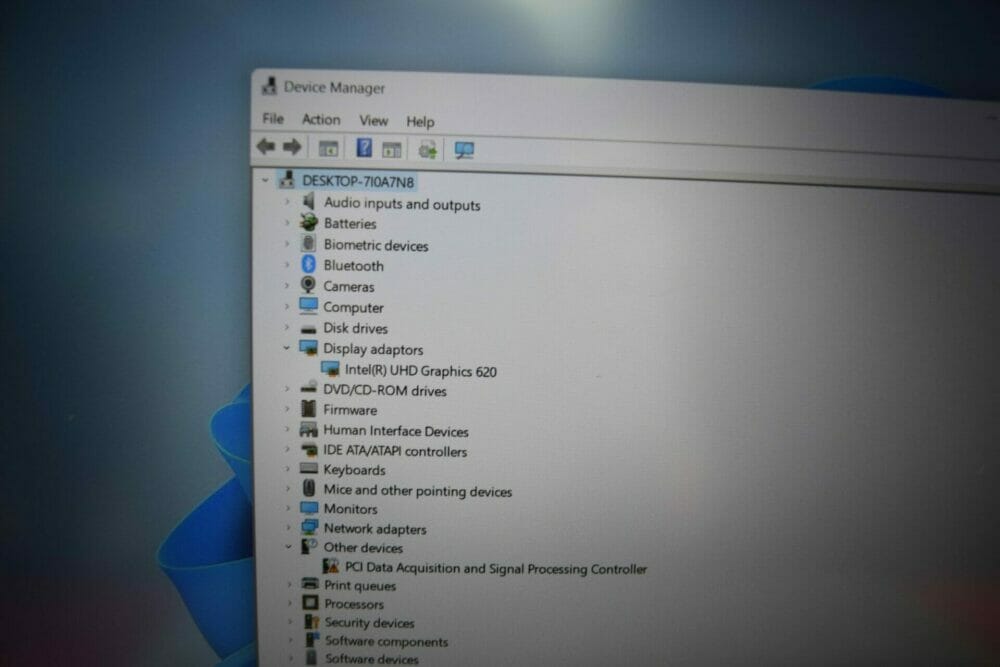The width and height of the screenshot is (1000, 667).
Task: Open the Help menu
Action: coord(420,122)
